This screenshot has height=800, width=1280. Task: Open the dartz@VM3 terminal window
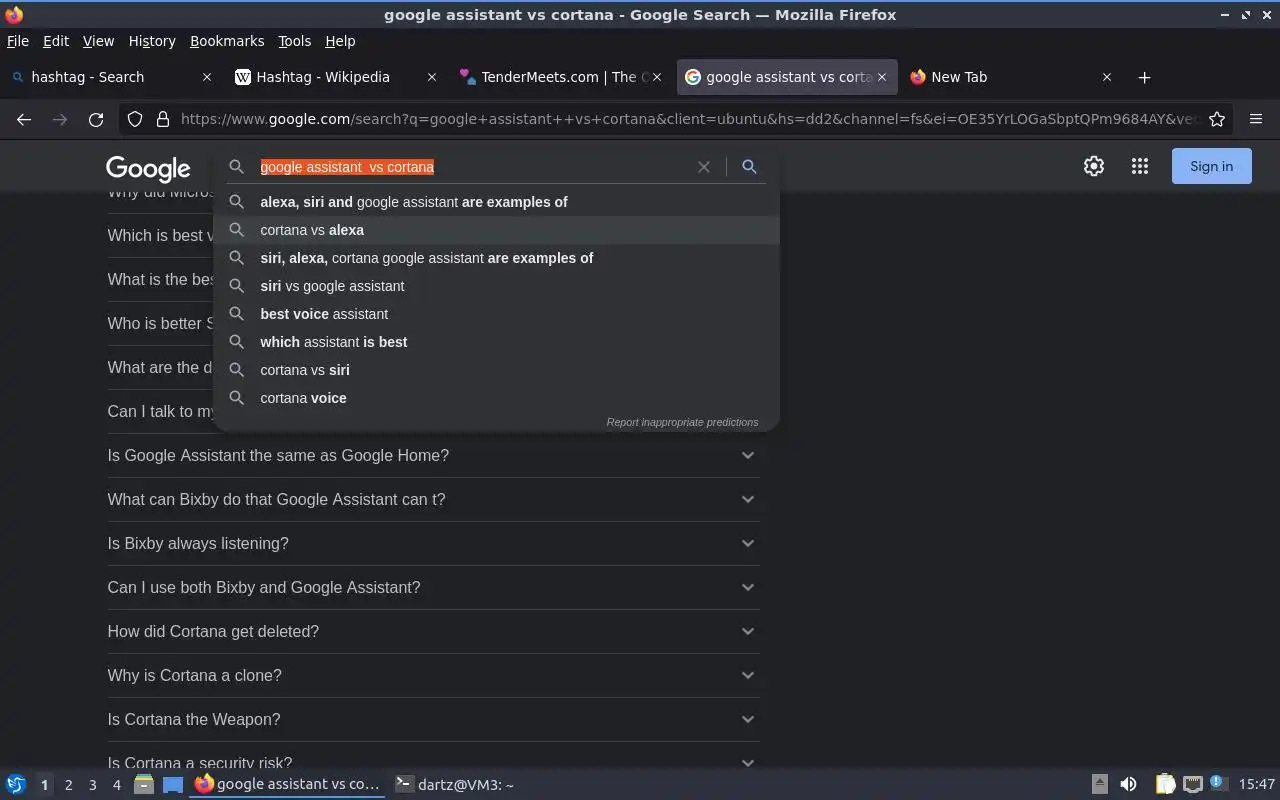click(455, 785)
